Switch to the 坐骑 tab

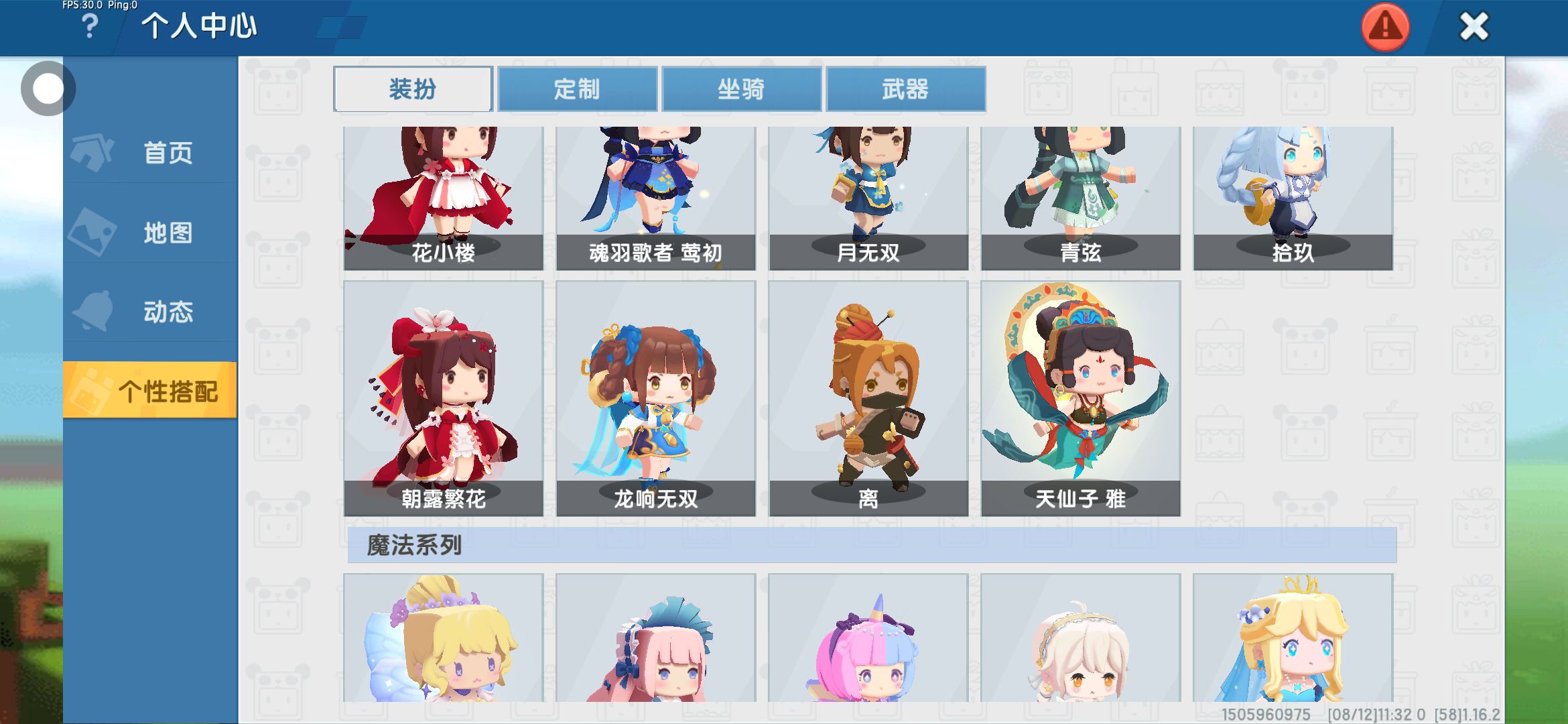(741, 88)
